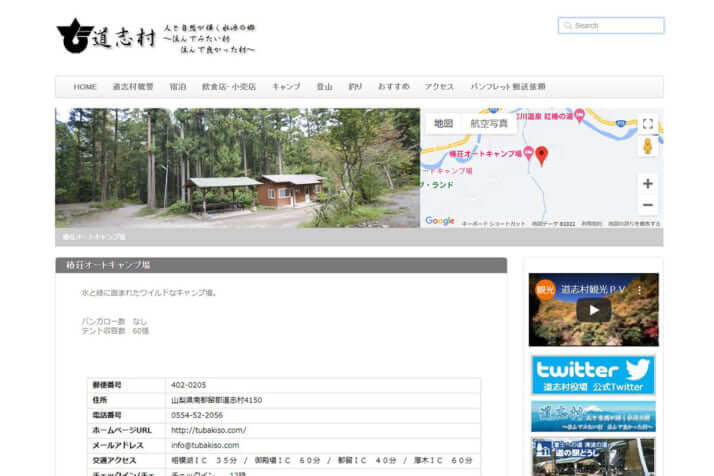Image resolution: width=714 pixels, height=476 pixels.
Task: Click the red location pin on map
Action: tap(542, 155)
